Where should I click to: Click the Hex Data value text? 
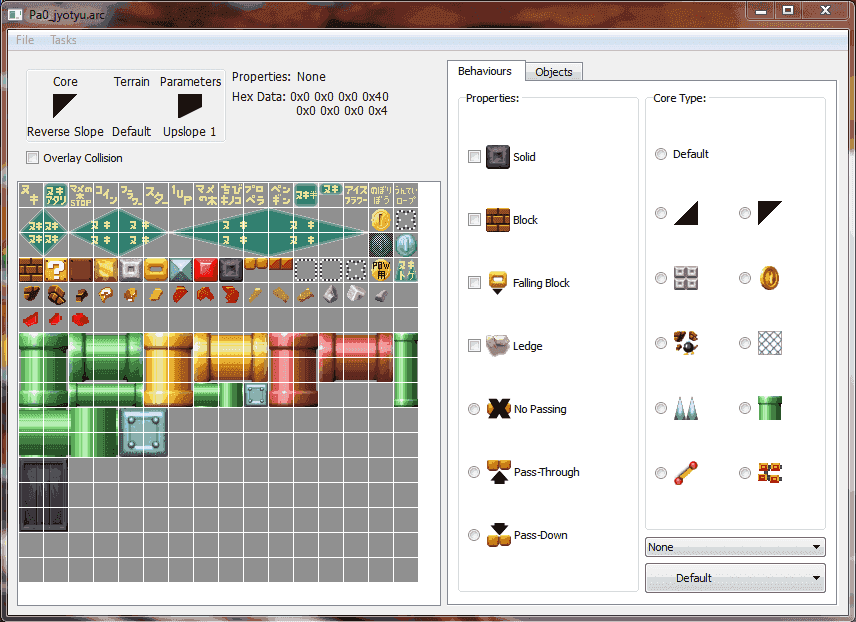339,104
